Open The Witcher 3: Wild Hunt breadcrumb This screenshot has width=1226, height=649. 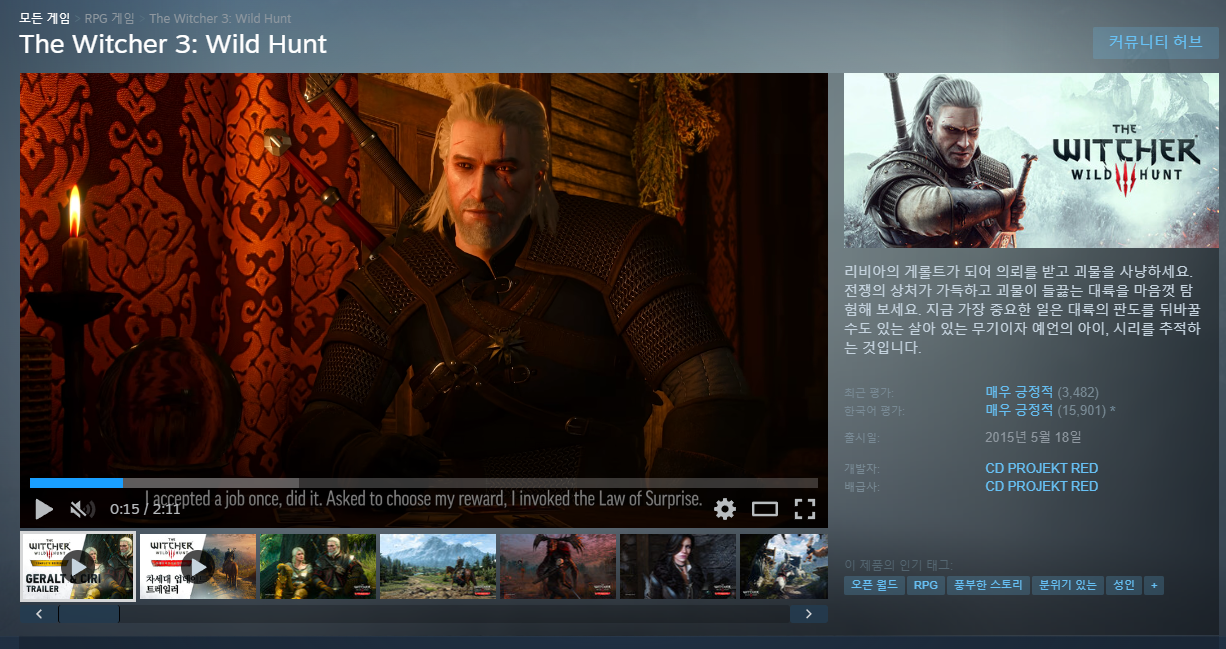click(x=220, y=19)
